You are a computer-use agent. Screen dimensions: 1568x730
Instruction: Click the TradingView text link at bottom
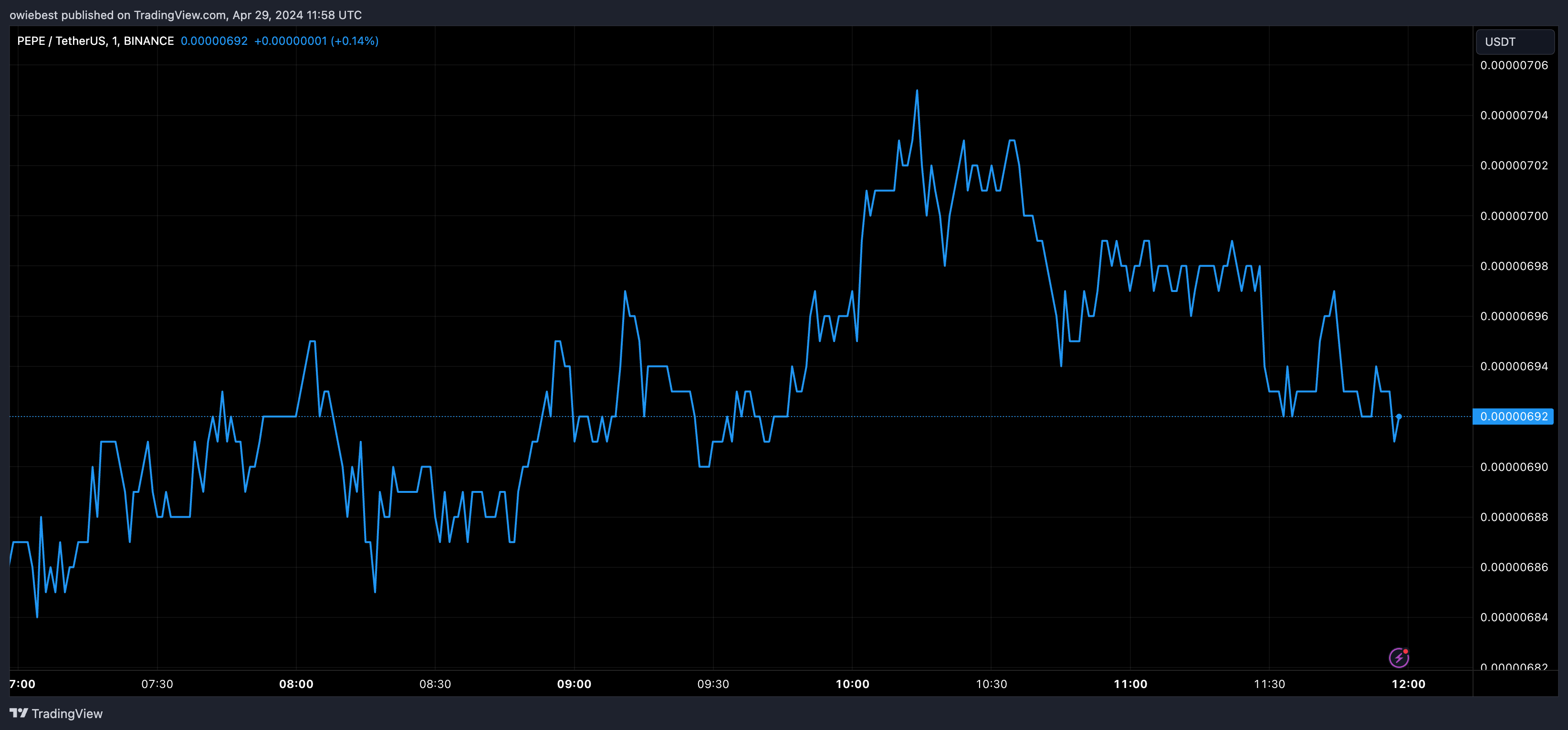pos(67,714)
